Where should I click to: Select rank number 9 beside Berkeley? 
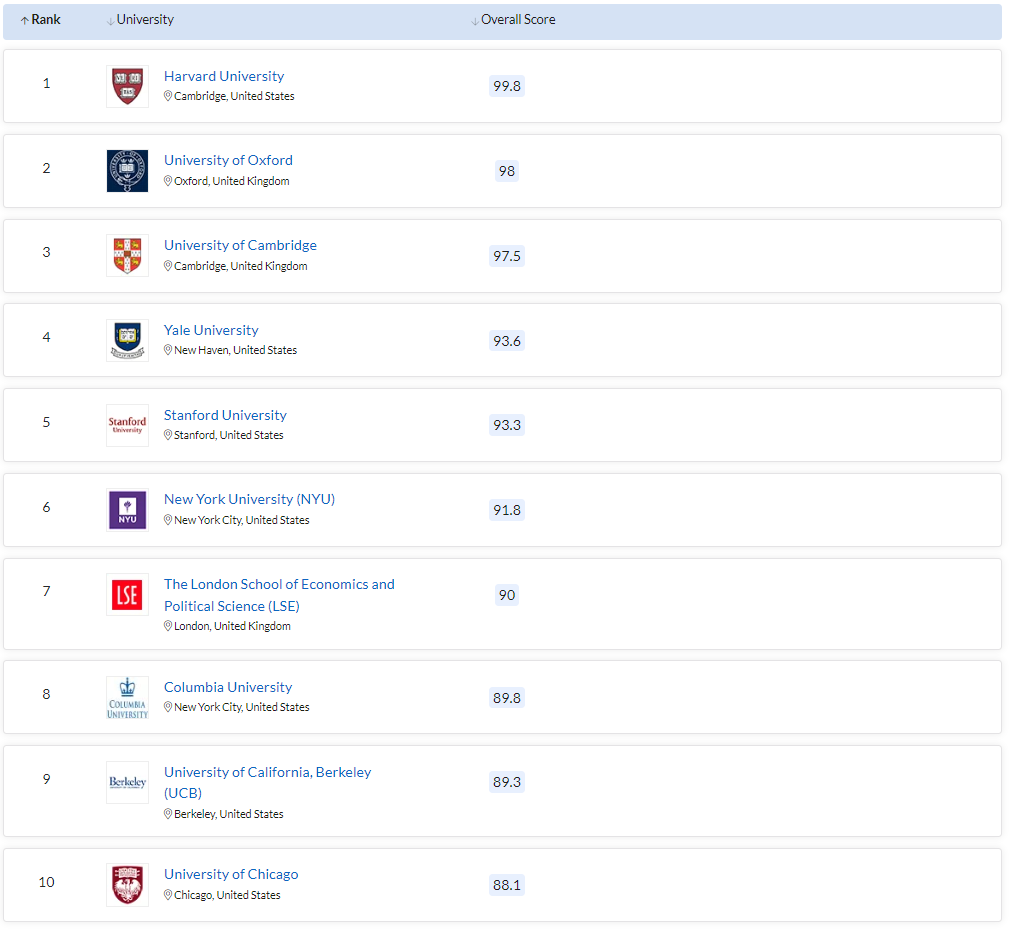pos(46,779)
